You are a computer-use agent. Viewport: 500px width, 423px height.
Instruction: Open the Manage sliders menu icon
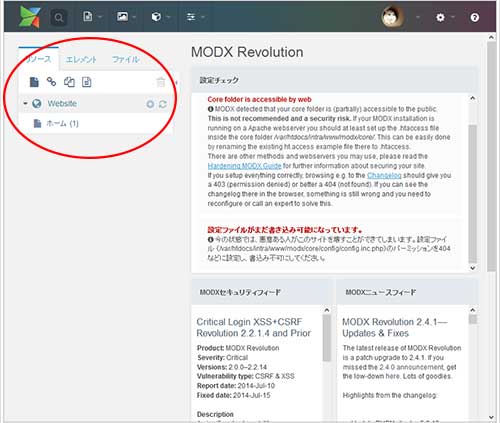click(191, 17)
